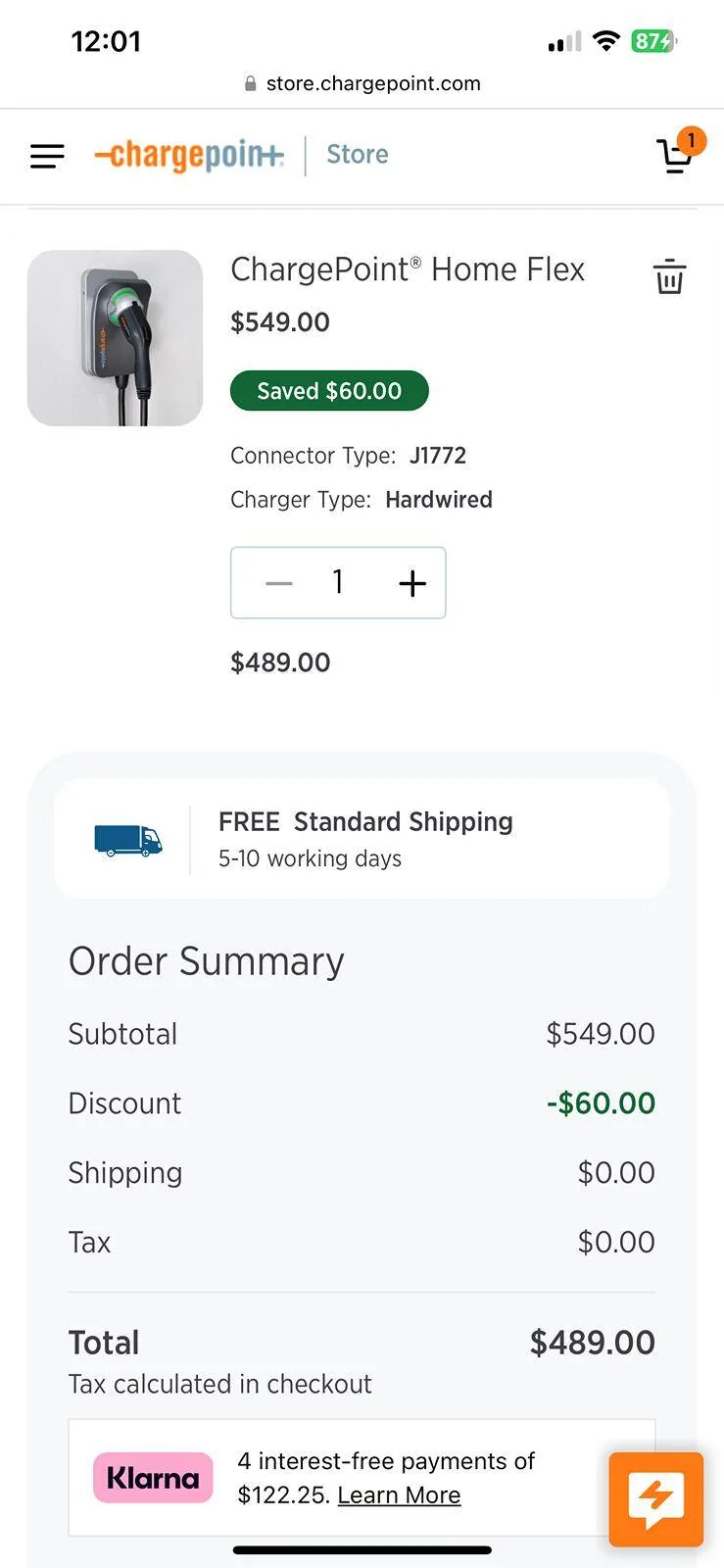Tap the quantity number field

pos(338,583)
